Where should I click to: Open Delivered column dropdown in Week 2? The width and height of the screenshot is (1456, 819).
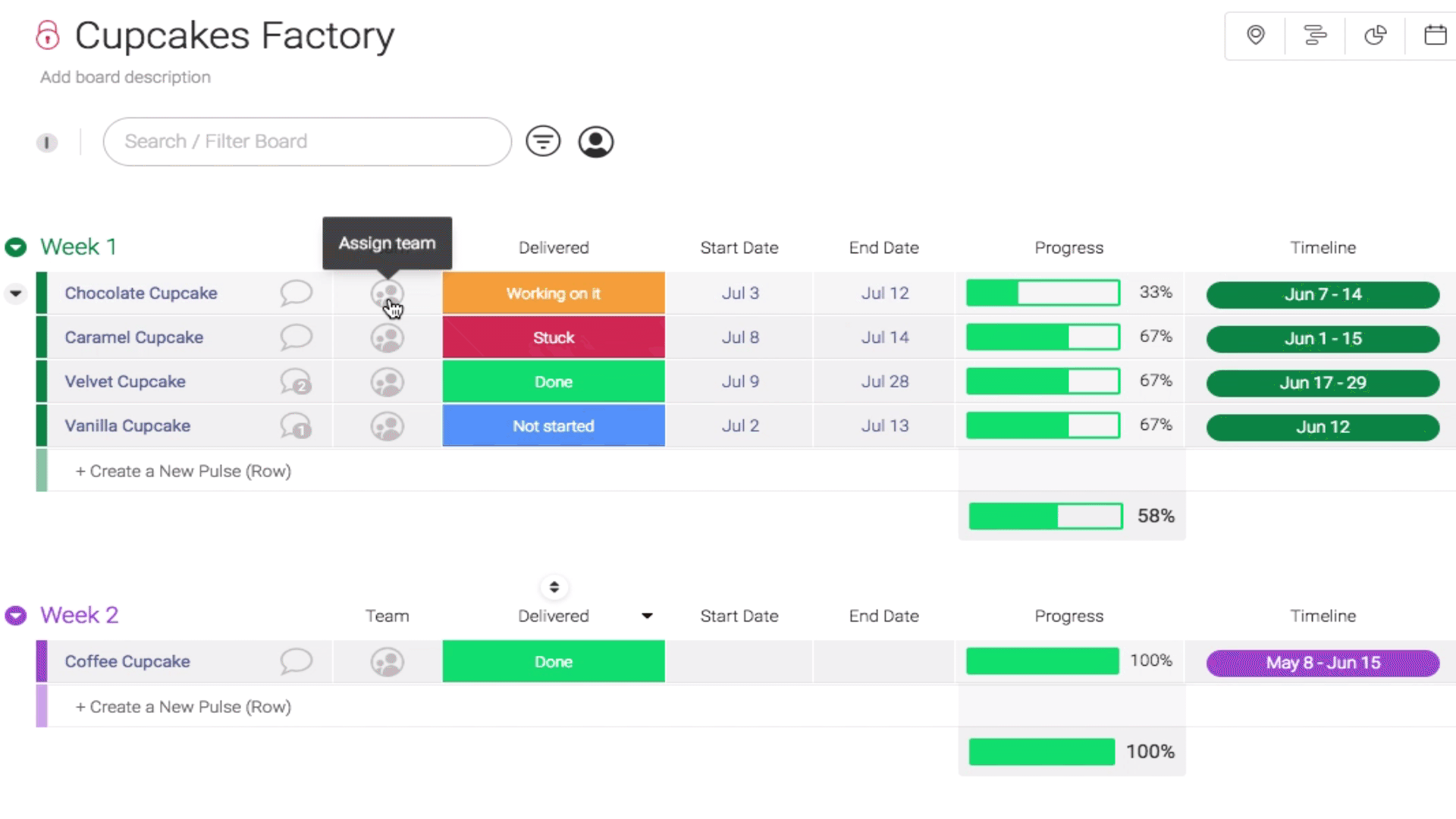point(647,616)
